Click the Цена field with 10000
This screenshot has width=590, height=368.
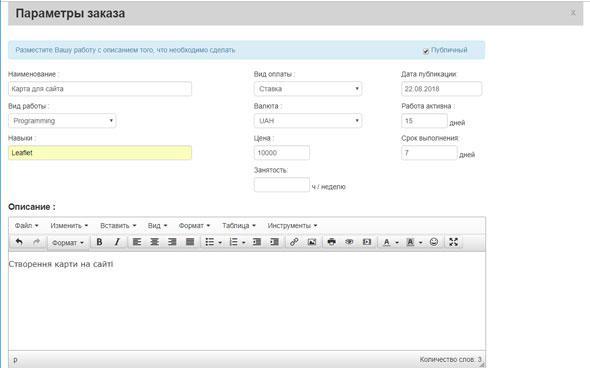(282, 153)
